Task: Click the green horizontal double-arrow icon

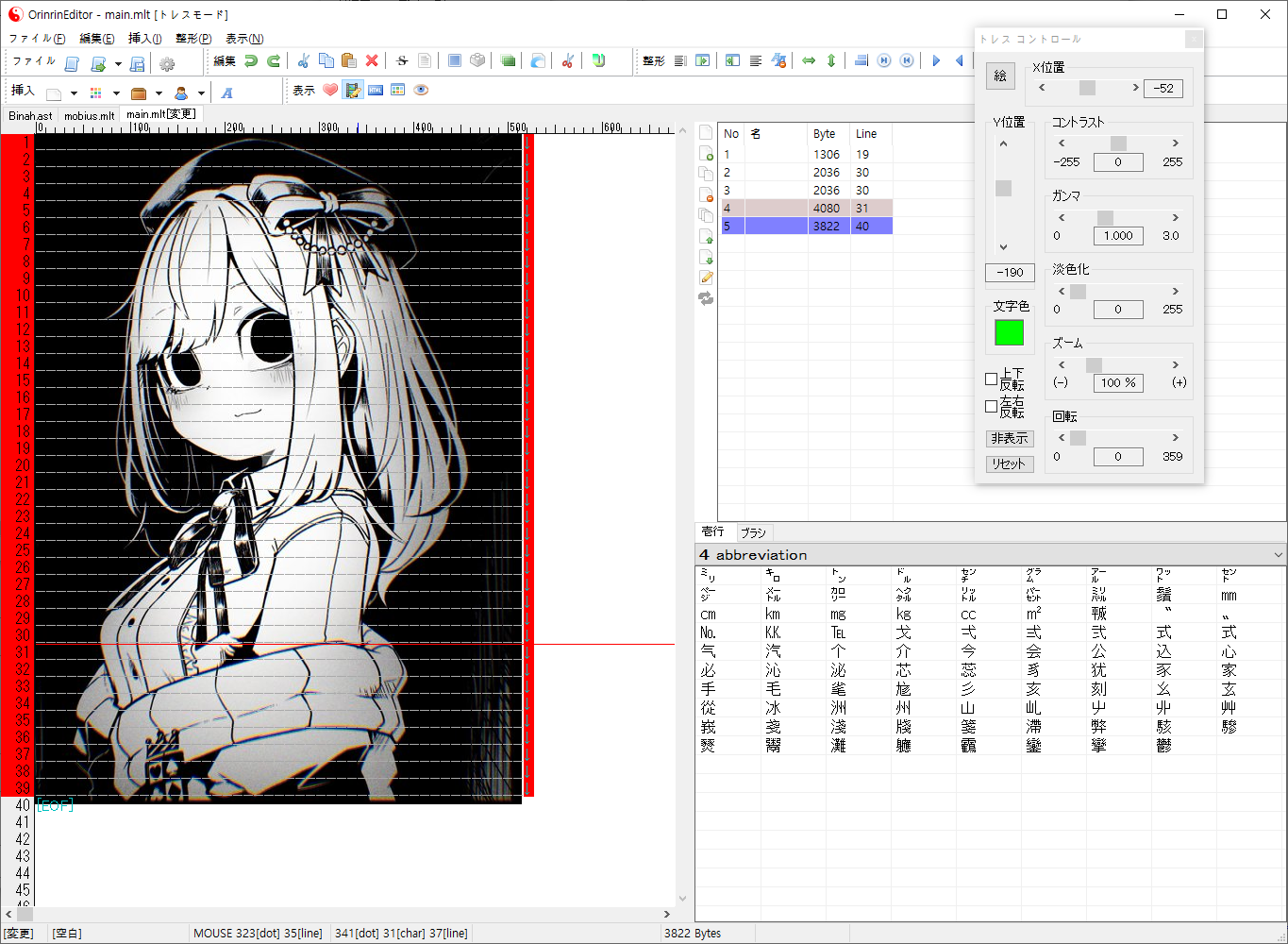Action: (x=809, y=61)
